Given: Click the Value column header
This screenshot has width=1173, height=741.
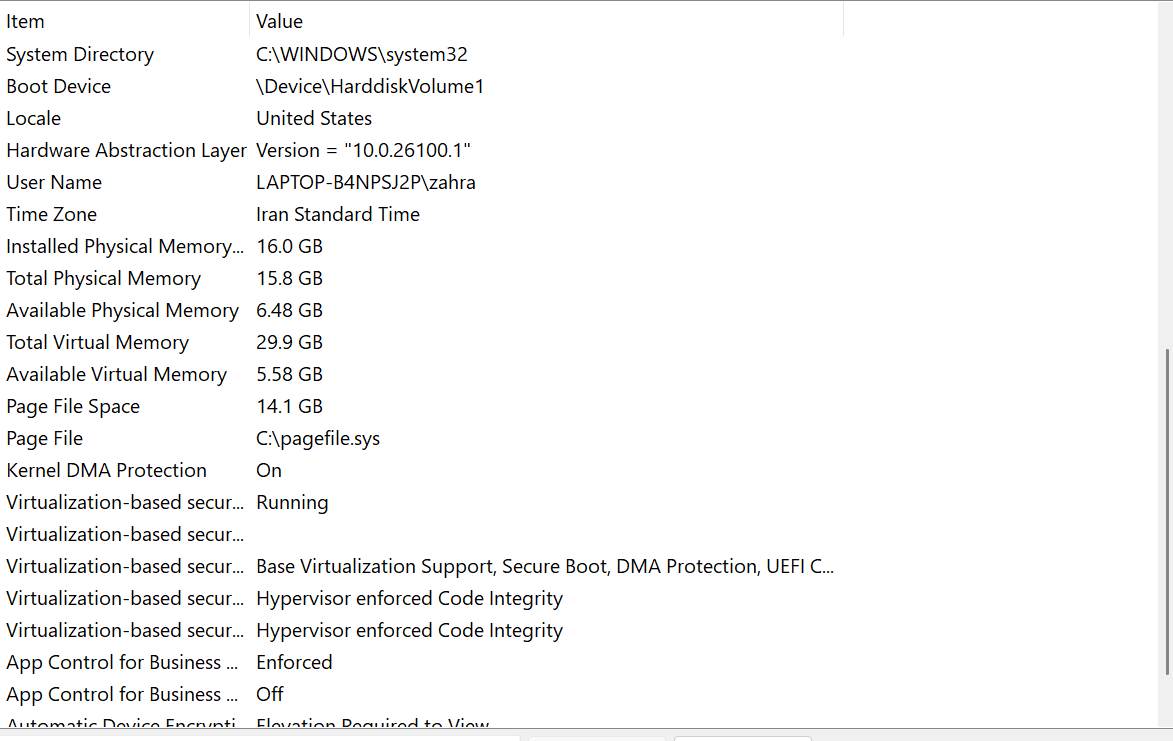Looking at the screenshot, I should 280,21.
